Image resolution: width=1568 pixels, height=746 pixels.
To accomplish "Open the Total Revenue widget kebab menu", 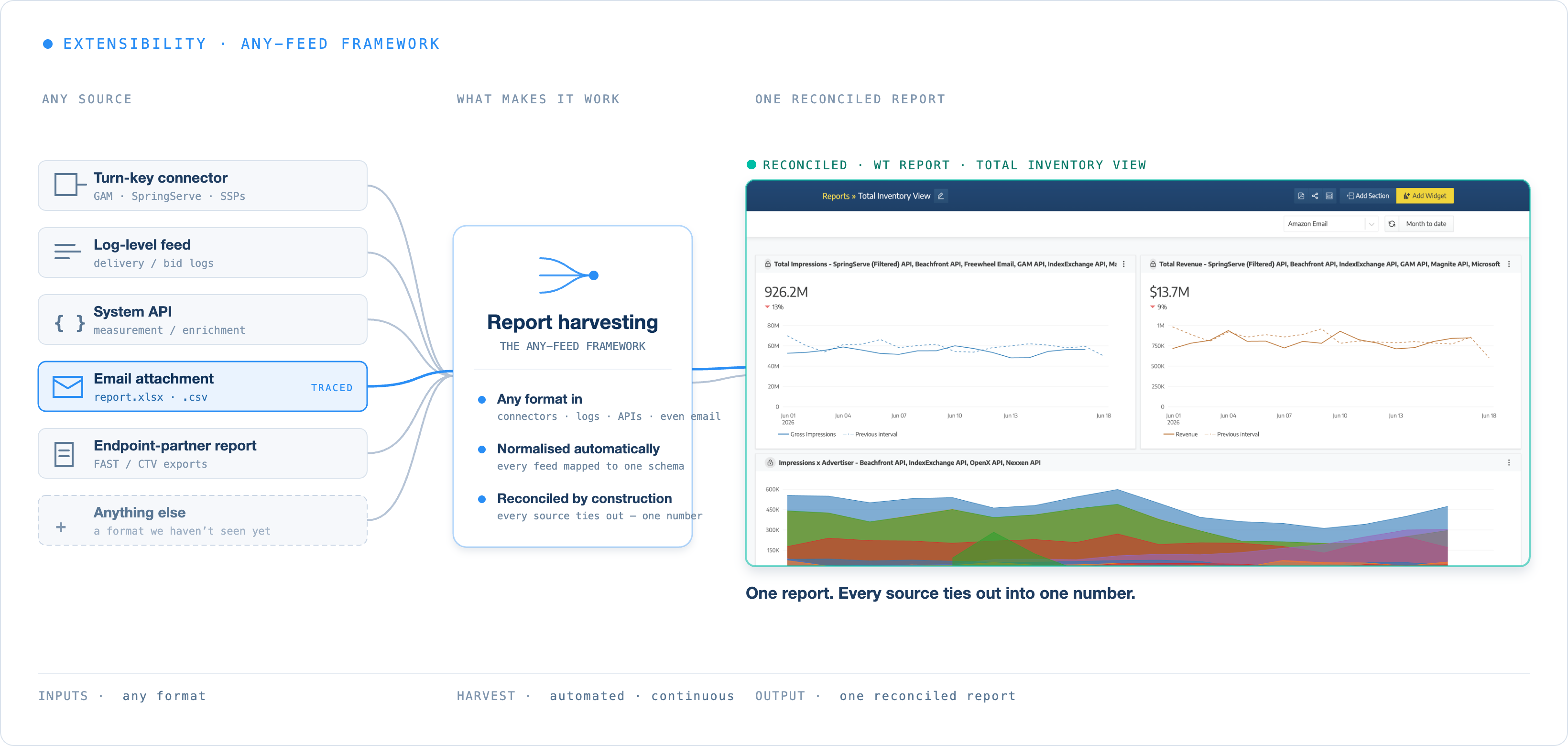I will [x=1508, y=264].
